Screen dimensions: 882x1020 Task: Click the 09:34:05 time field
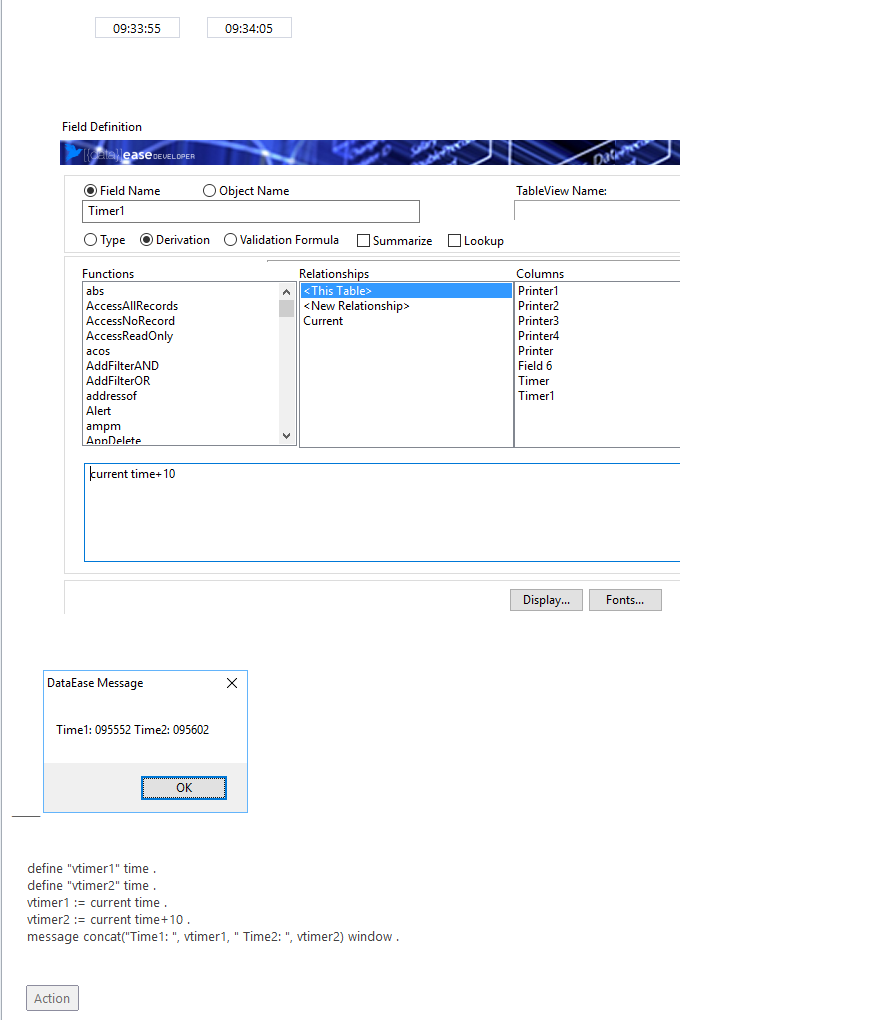[x=249, y=28]
